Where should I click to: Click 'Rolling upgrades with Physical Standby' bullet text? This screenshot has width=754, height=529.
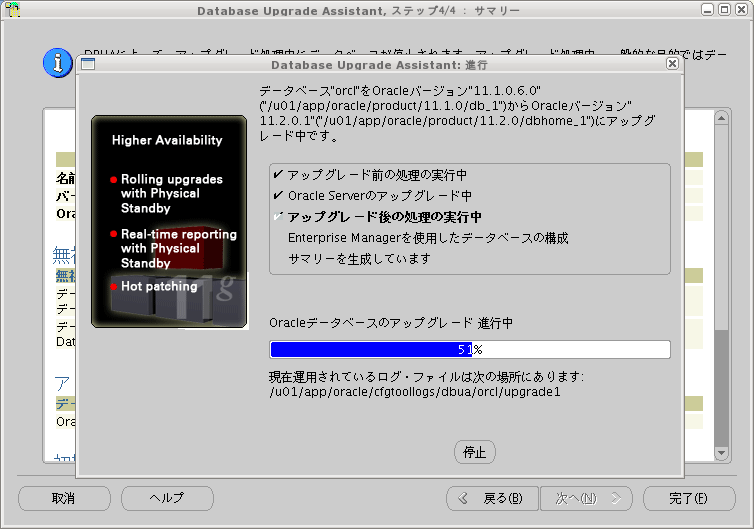coord(172,193)
